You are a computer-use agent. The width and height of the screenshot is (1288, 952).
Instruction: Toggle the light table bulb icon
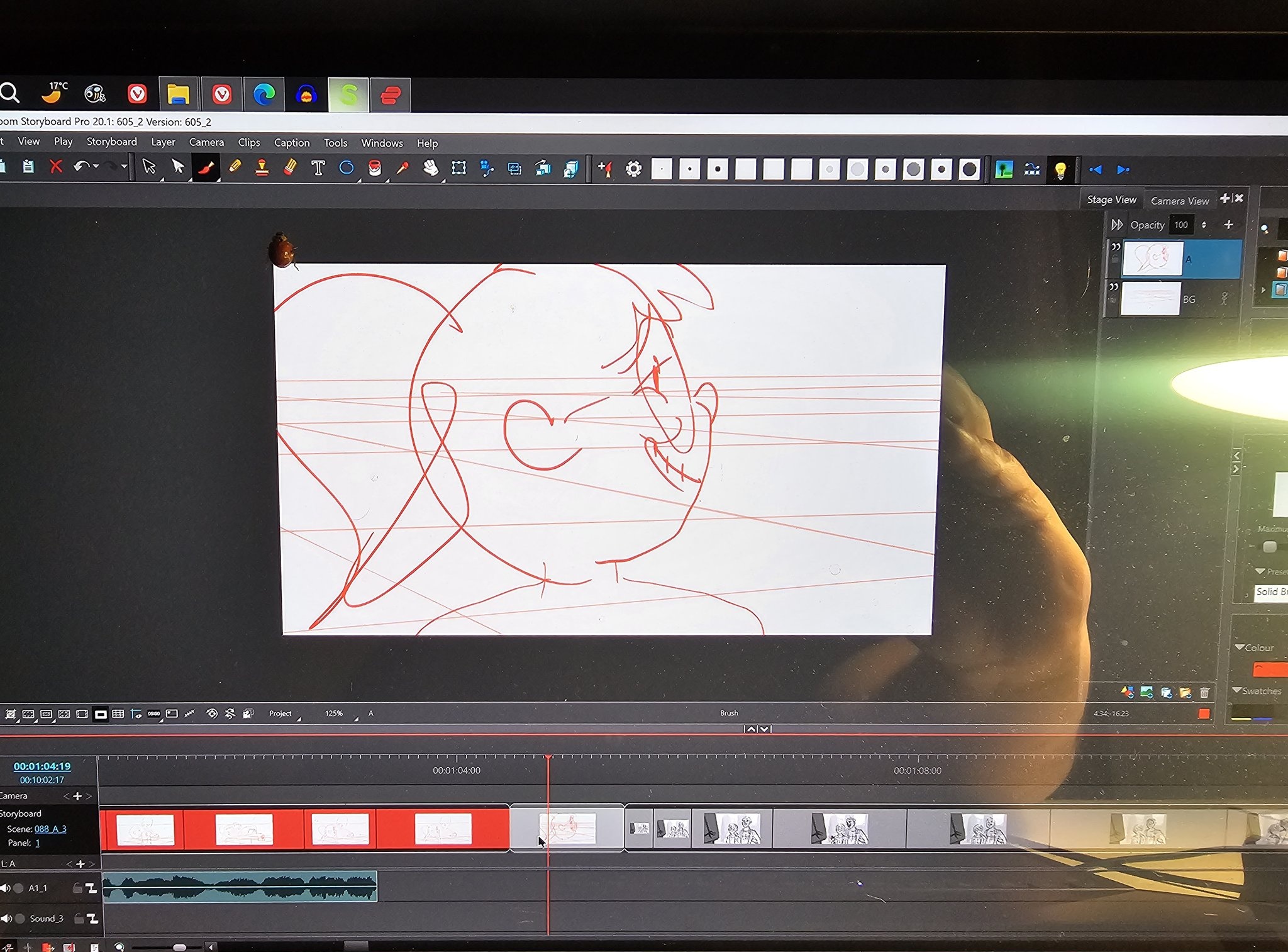point(1060,170)
